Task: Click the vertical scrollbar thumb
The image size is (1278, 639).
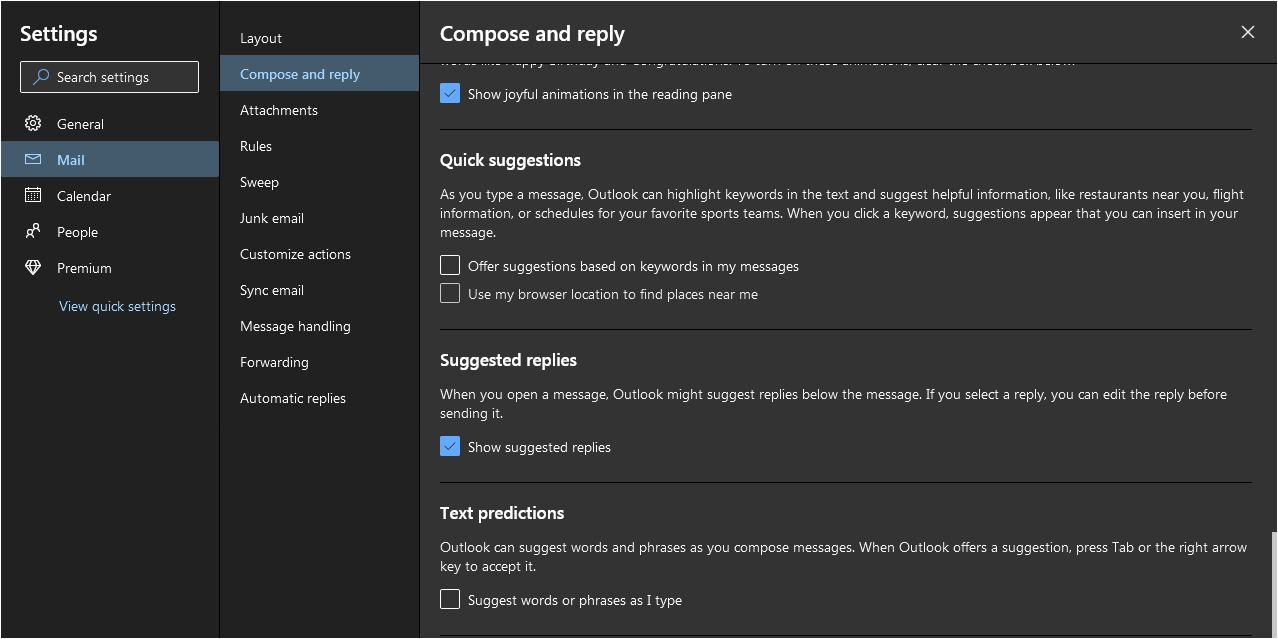Action: (1273, 584)
